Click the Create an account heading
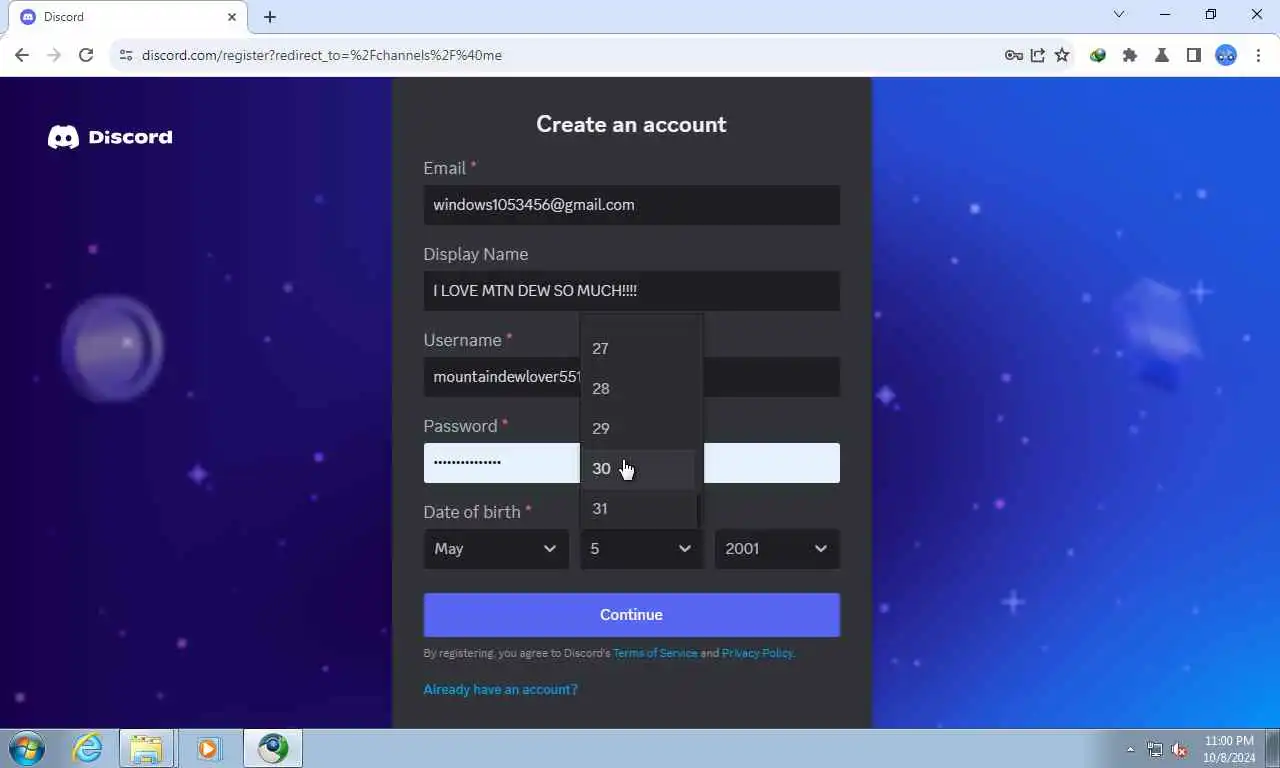Screen dimensions: 1280x768 pos(631,124)
